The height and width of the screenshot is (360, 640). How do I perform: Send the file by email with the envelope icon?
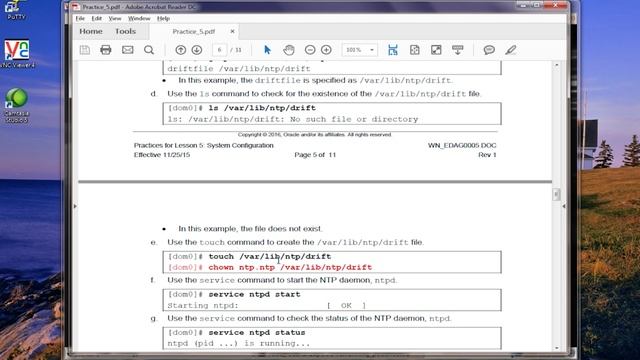click(127, 50)
